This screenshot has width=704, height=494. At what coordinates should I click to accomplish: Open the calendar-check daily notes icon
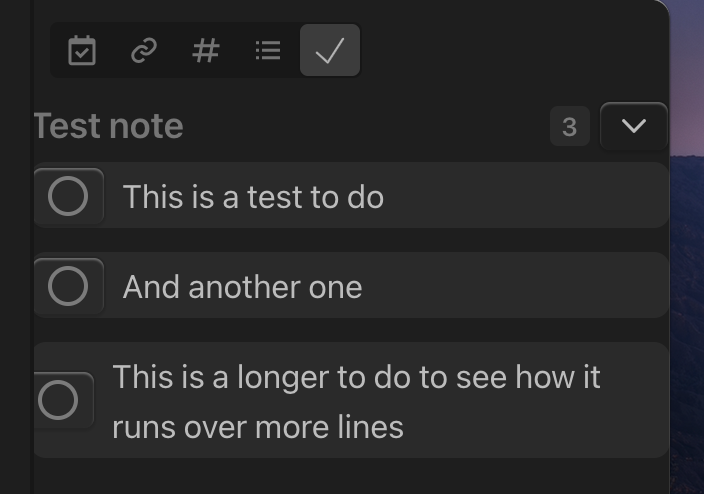click(x=82, y=50)
